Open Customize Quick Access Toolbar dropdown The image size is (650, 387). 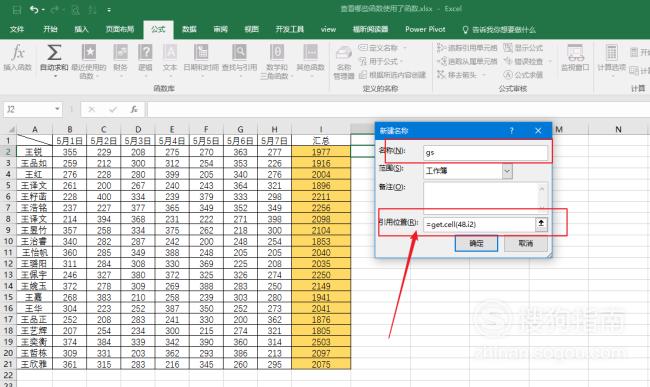point(109,10)
